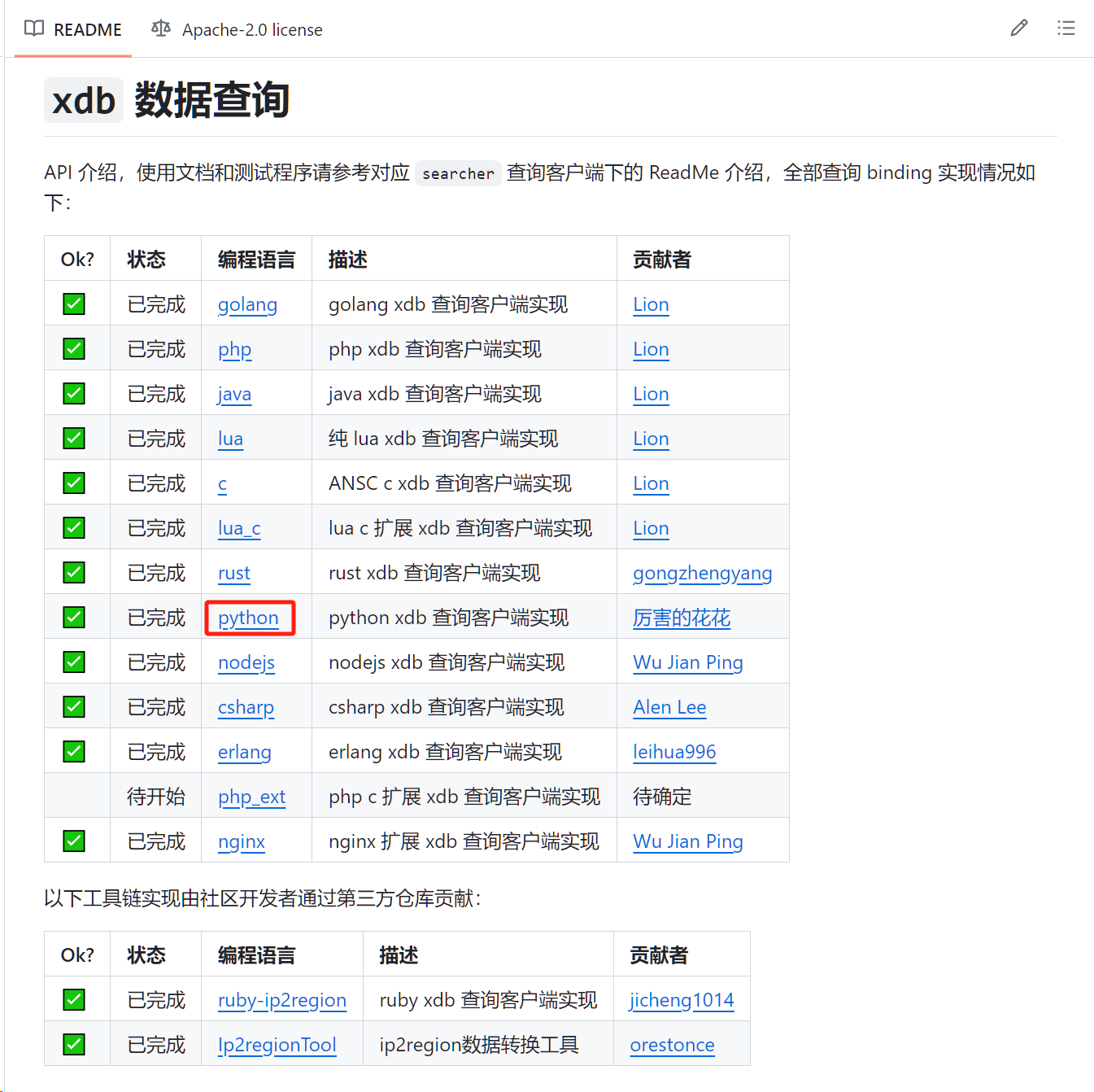Click the green checkmark in the erlang row
This screenshot has height=1092, width=1094.
tap(74, 751)
